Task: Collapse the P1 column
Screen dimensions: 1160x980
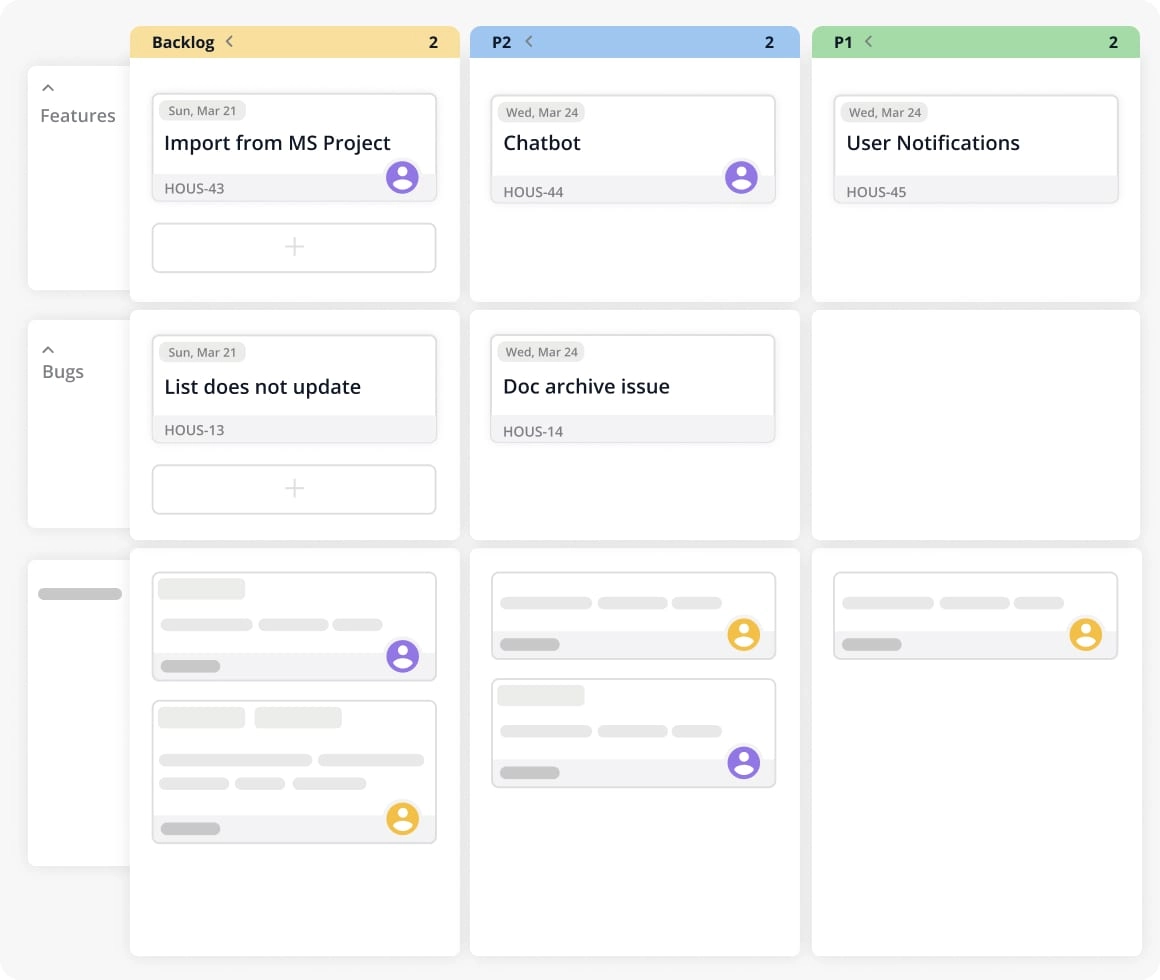Action: (869, 42)
